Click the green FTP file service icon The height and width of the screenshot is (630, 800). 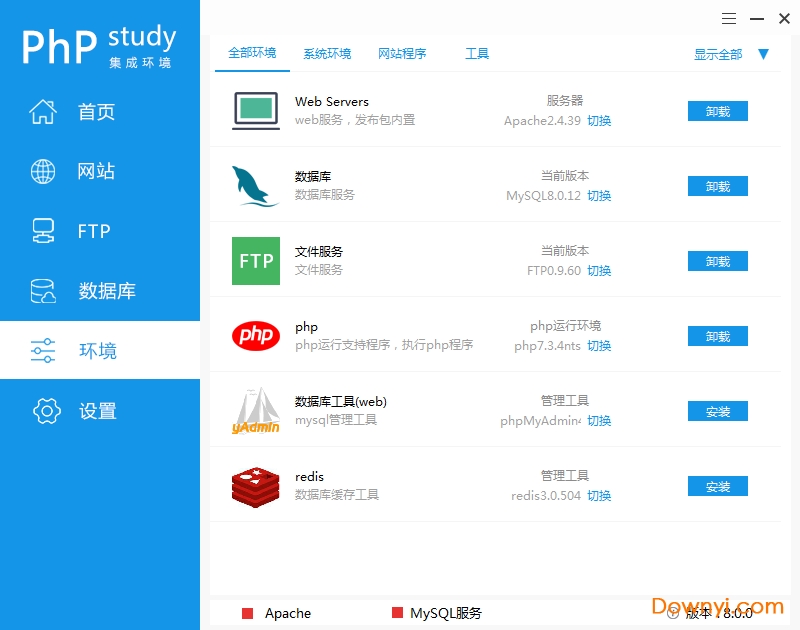(256, 261)
